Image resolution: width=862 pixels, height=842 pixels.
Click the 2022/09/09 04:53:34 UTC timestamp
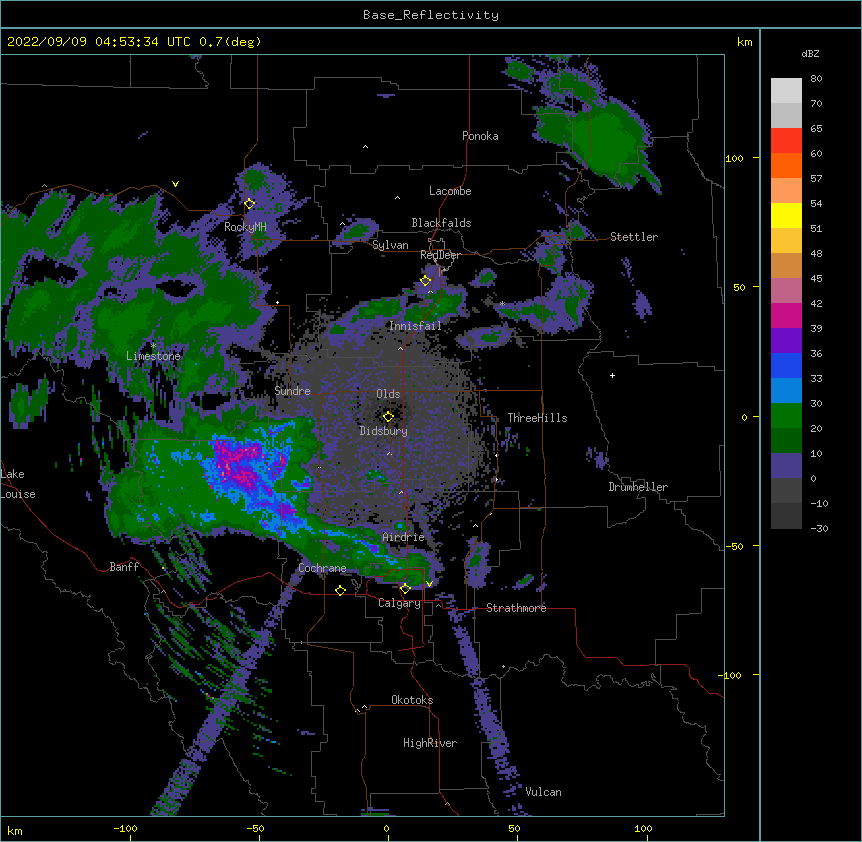tap(99, 42)
